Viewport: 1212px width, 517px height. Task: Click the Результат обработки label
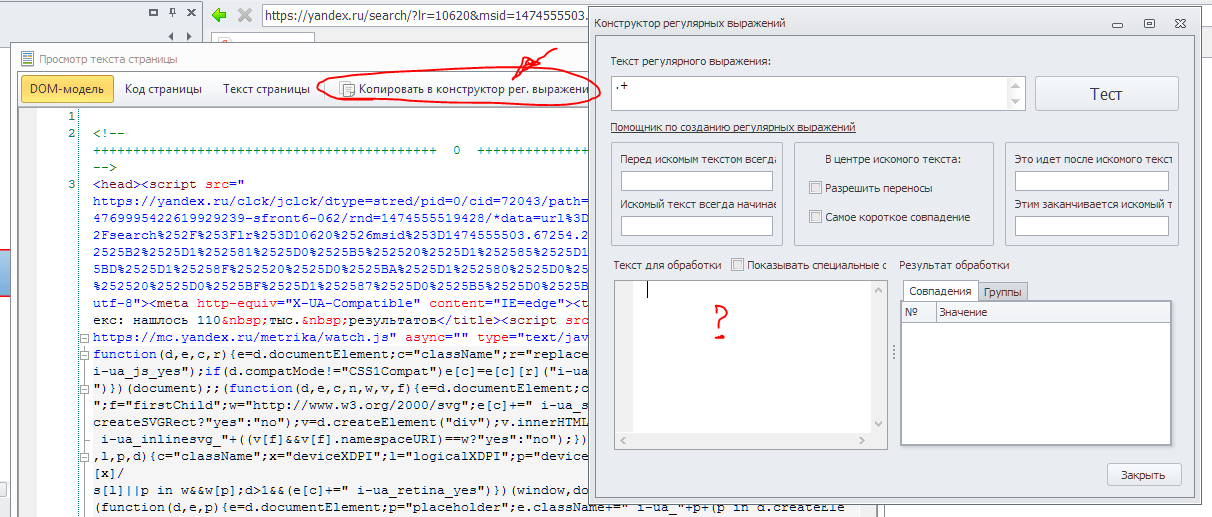(x=954, y=265)
